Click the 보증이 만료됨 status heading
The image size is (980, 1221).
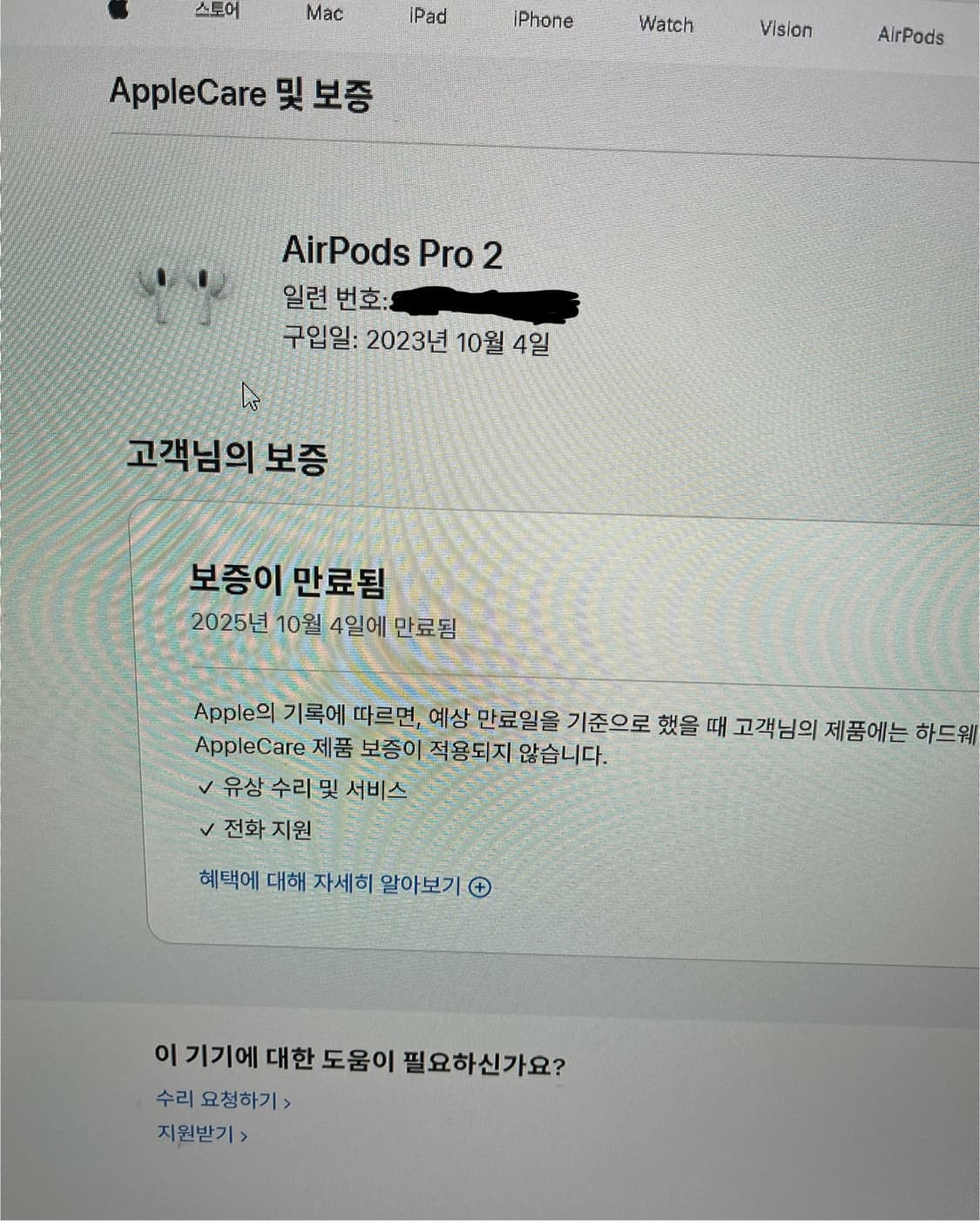click(287, 580)
